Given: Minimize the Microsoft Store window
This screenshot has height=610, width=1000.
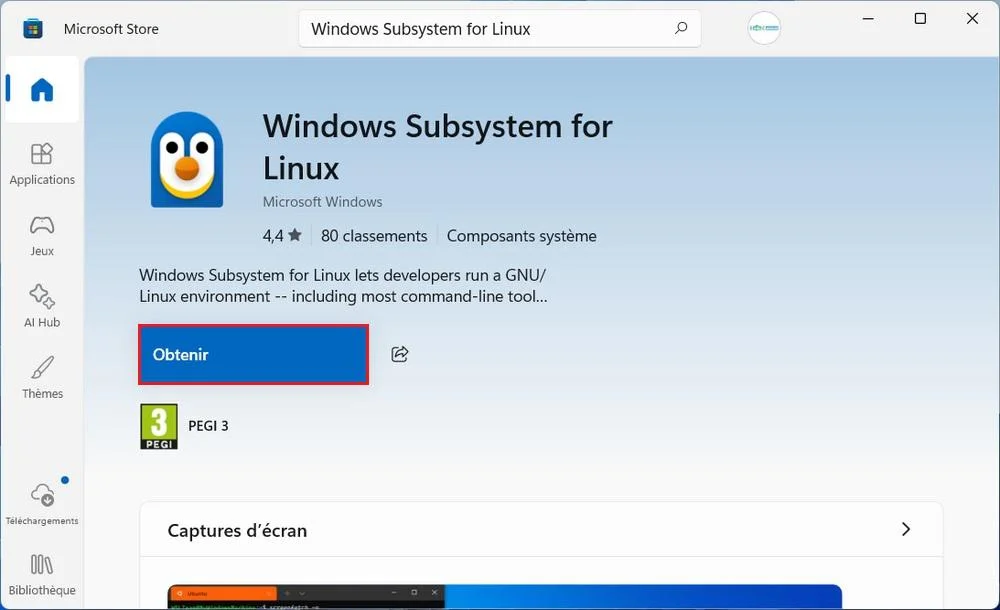Looking at the screenshot, I should click(868, 19).
